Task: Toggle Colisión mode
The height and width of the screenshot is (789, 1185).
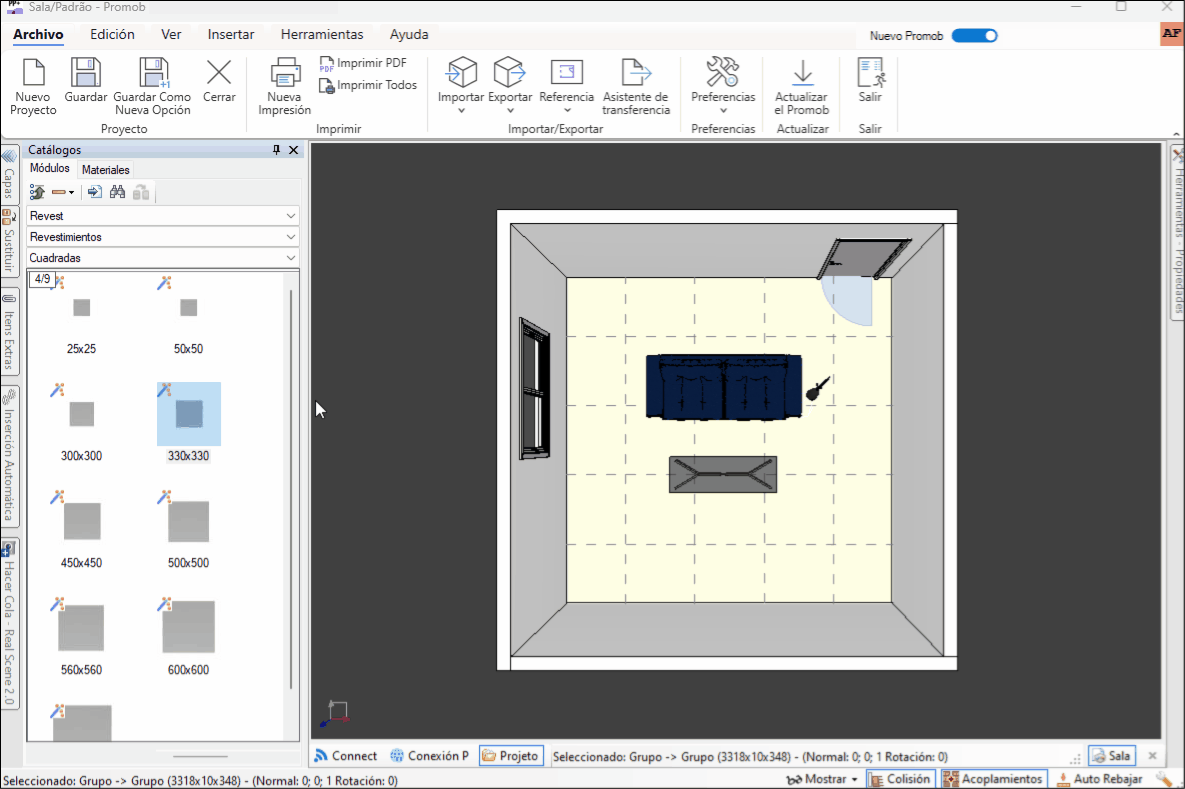Action: click(x=899, y=779)
